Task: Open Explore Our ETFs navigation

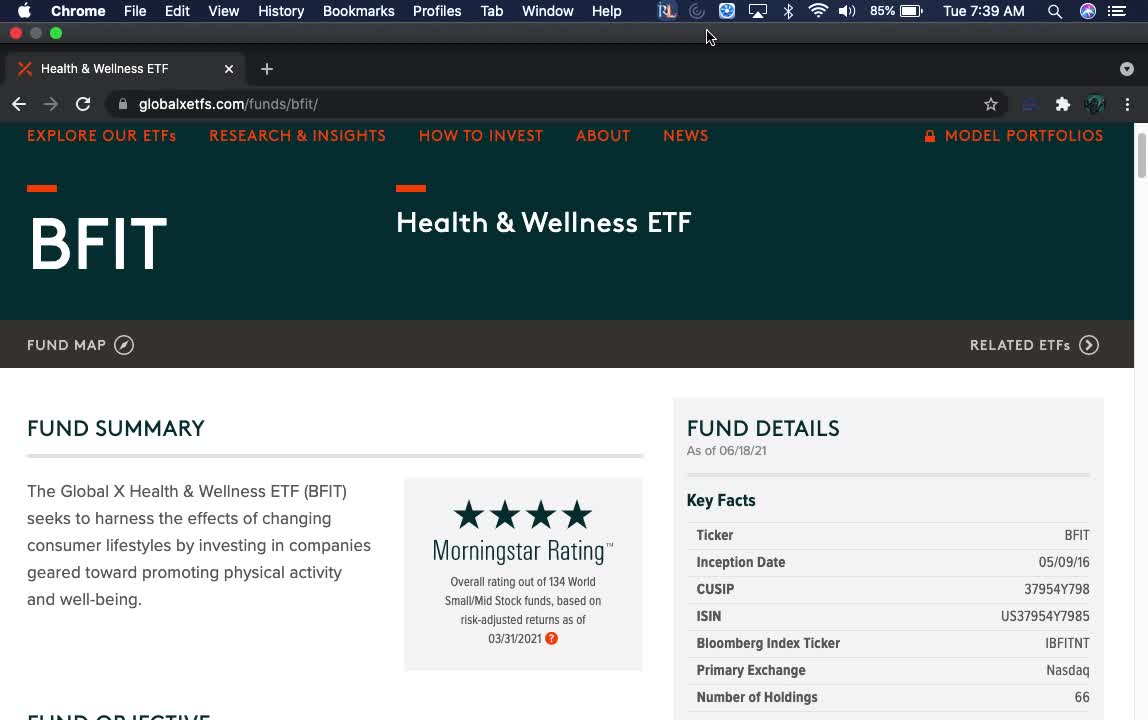Action: 102,136
